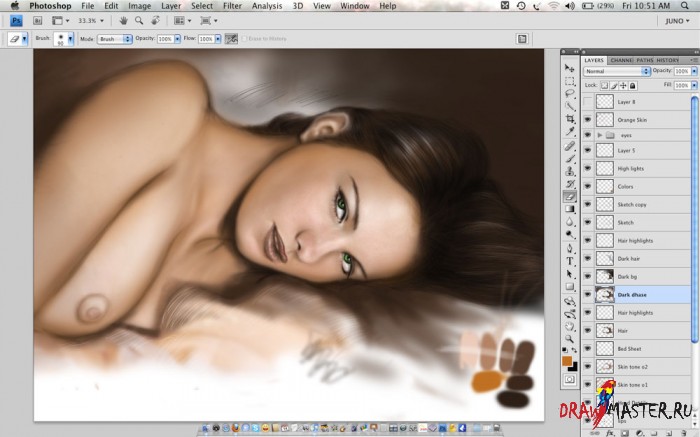Select the Lasso tool
Screen dimensions: 700x437
570,92
